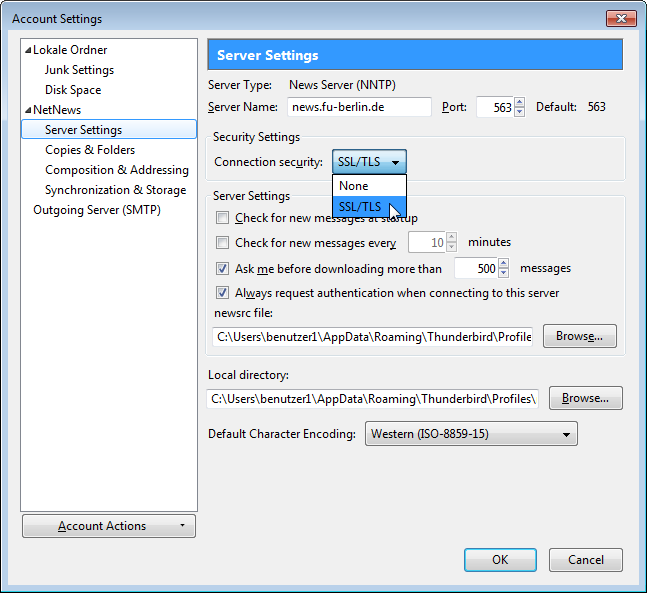Open Disk Space page

pyautogui.click(x=73, y=90)
